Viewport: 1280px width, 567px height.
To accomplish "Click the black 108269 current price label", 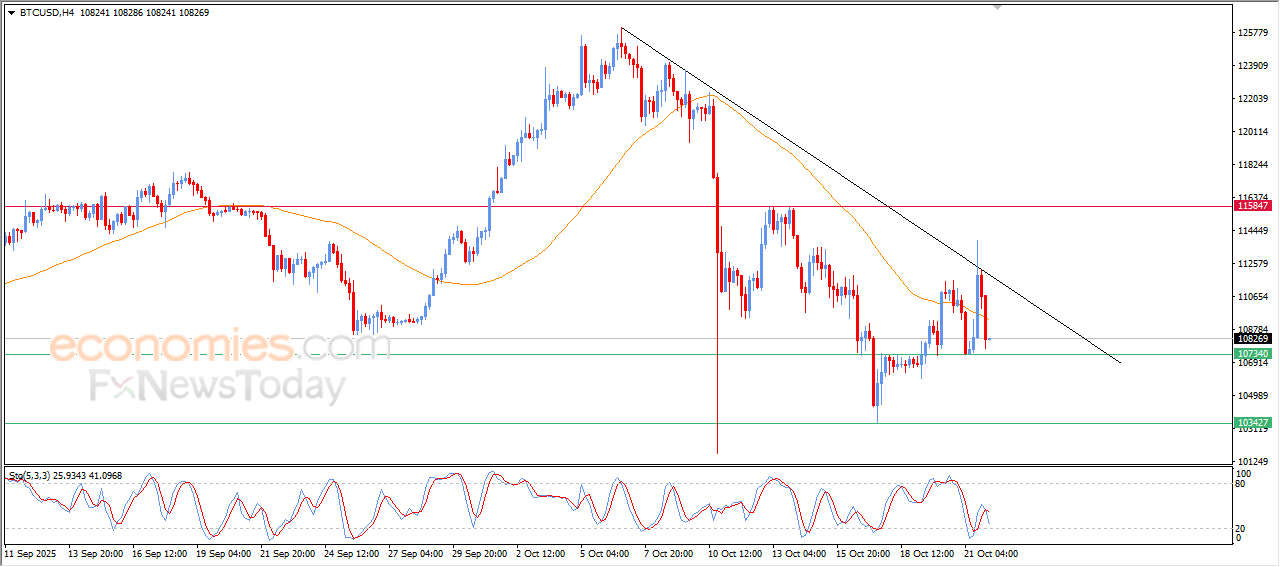I will pos(1253,339).
